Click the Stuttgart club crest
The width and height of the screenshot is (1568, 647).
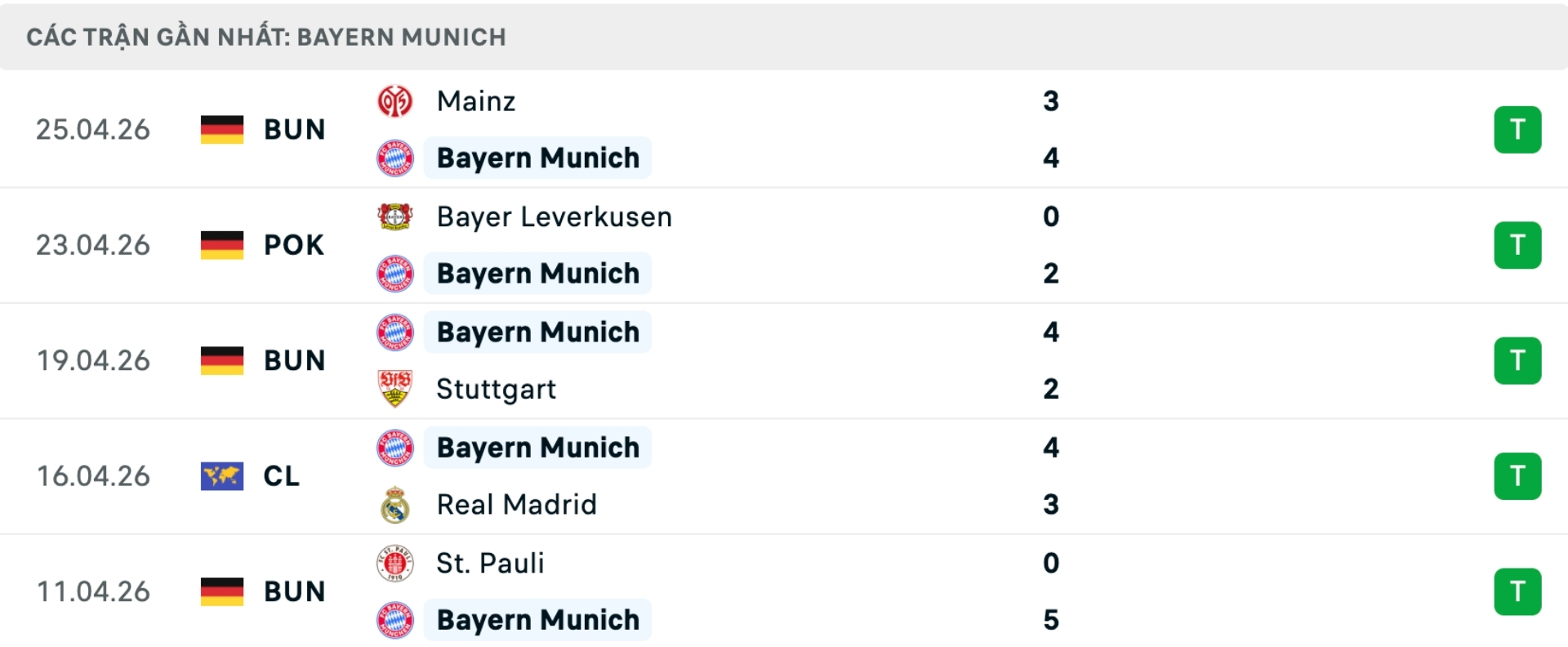[394, 389]
